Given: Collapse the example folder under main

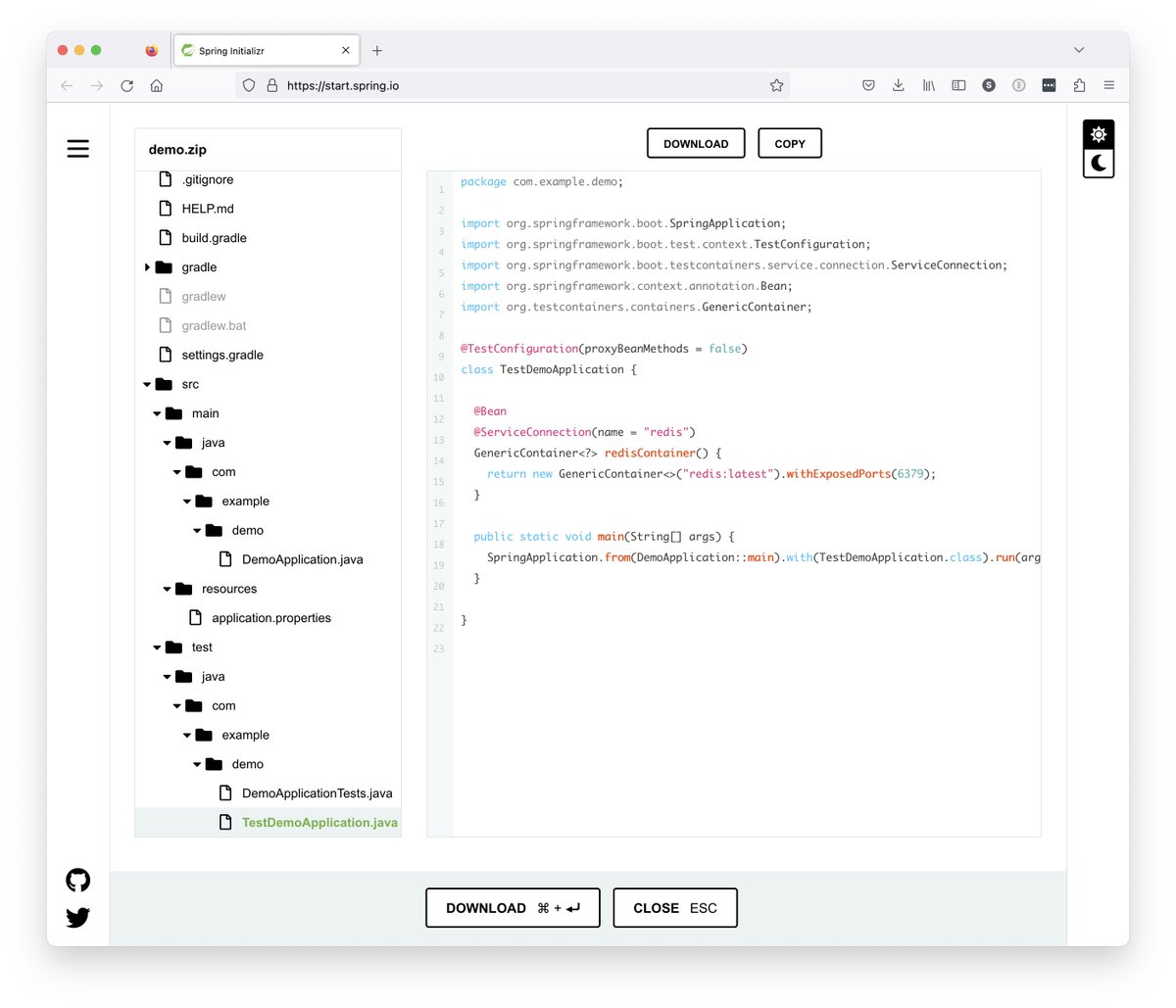Looking at the screenshot, I should (187, 502).
